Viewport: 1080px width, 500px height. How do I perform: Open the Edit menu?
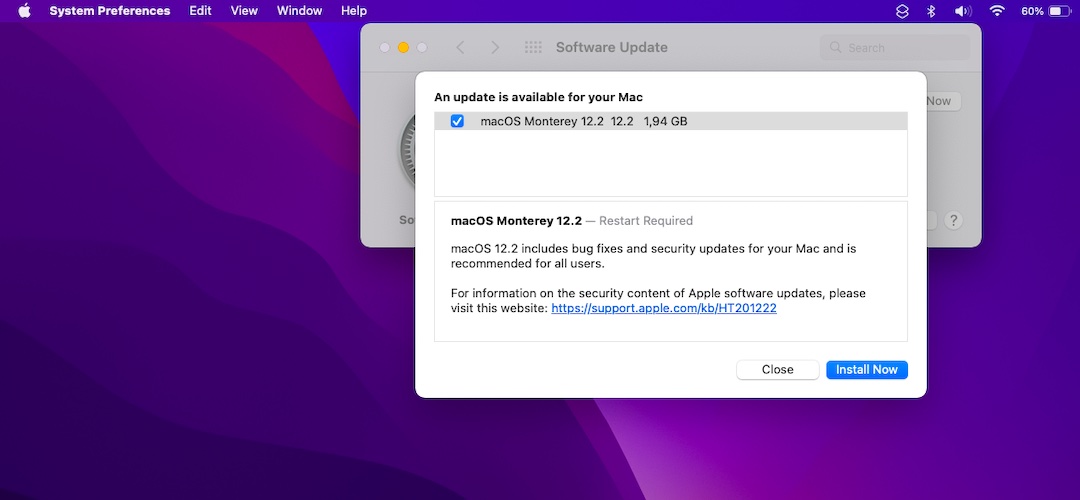pos(200,11)
